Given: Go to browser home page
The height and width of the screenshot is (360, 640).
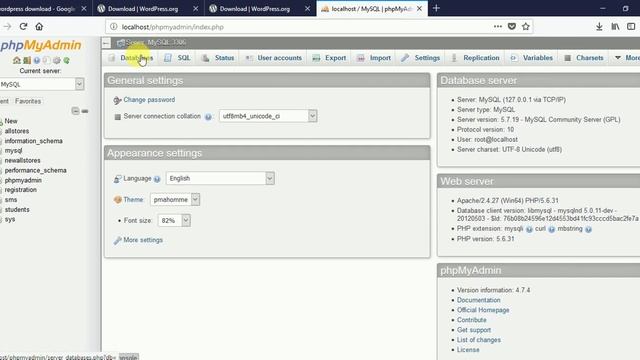Looking at the screenshot, I should point(39,27).
